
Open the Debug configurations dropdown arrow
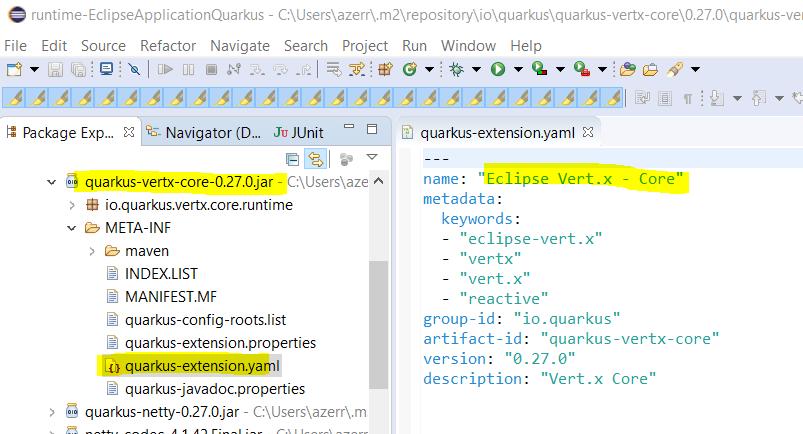click(476, 69)
